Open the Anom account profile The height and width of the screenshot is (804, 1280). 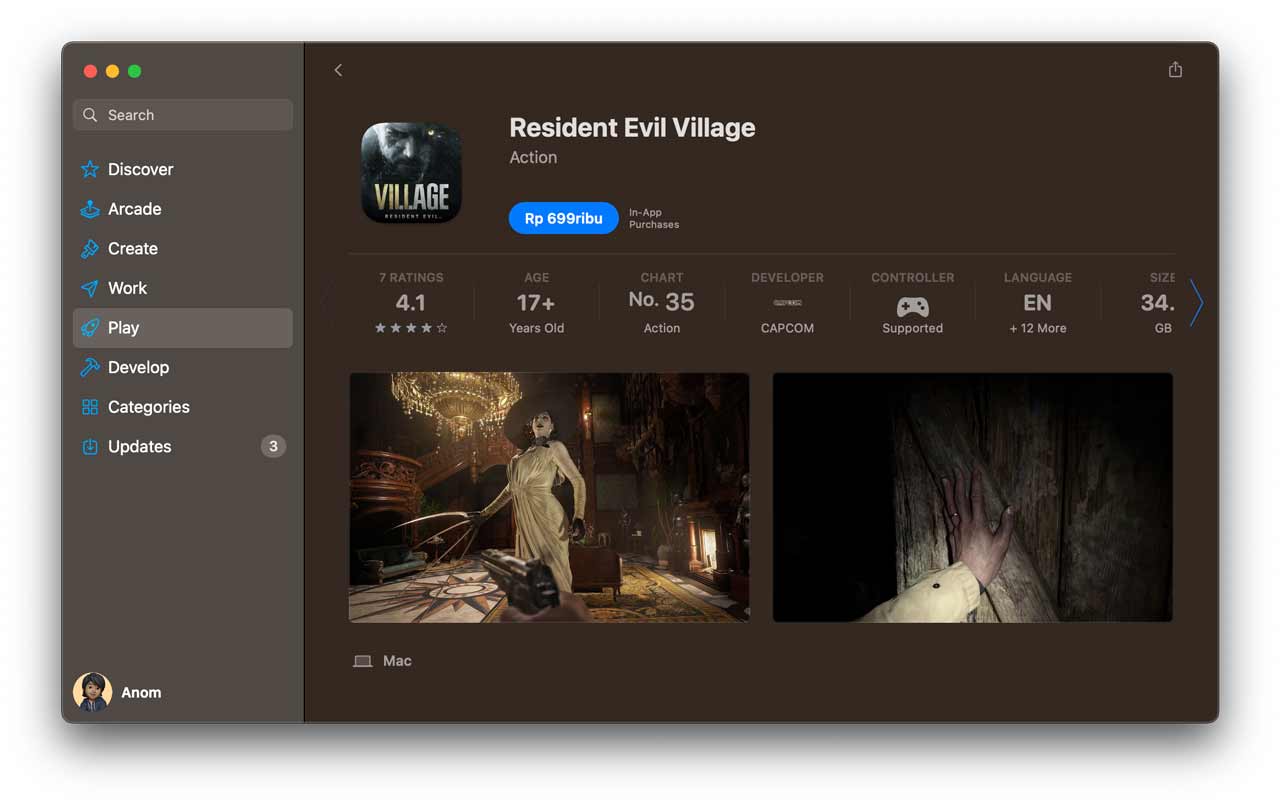tap(117, 692)
